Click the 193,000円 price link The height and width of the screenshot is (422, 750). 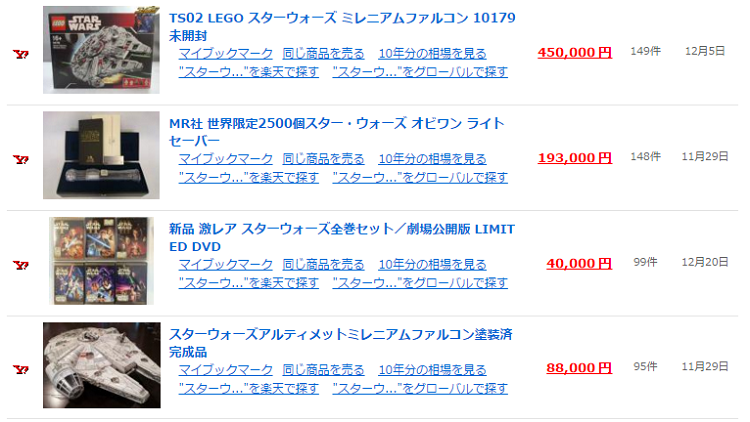(574, 158)
